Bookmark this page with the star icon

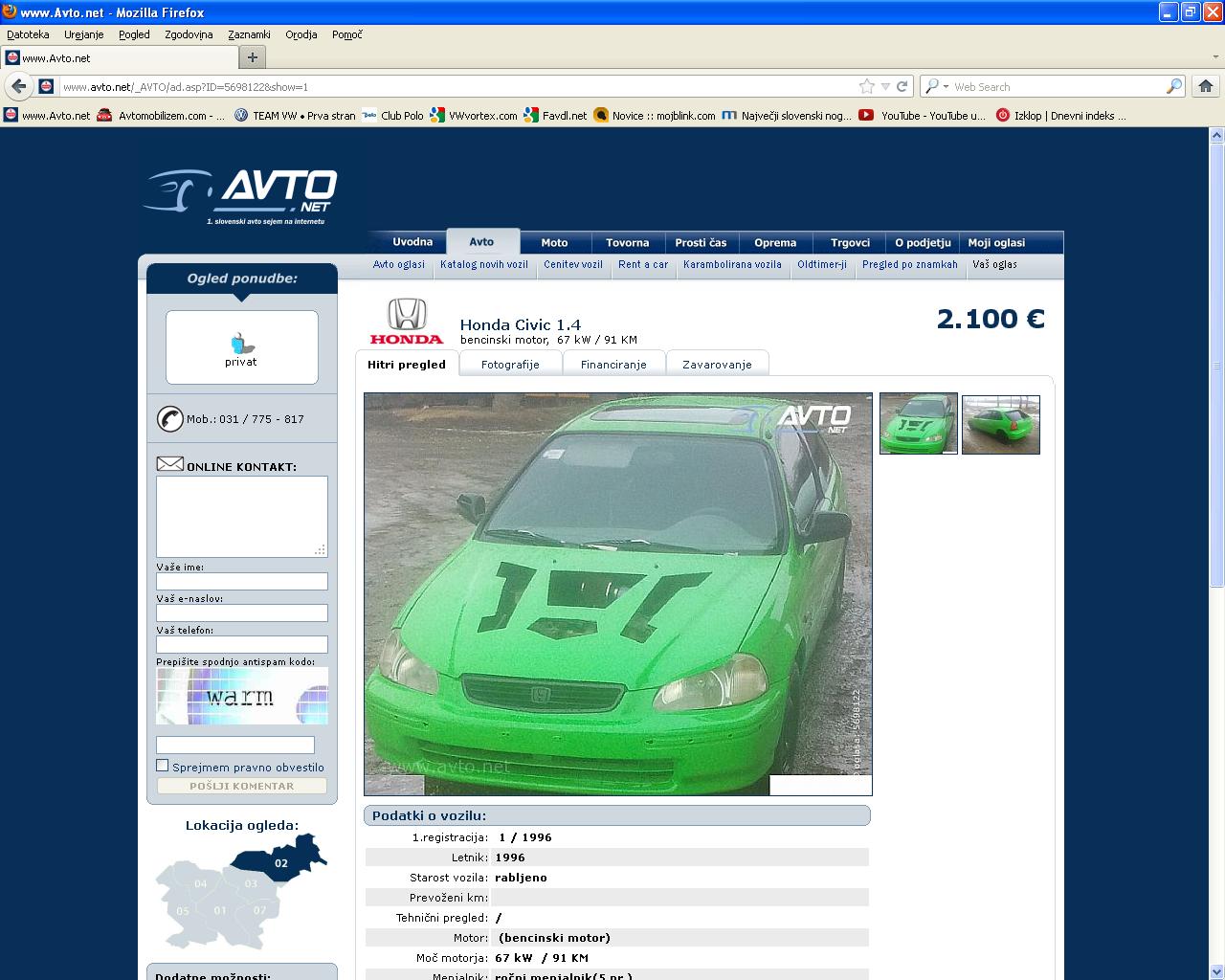click(867, 86)
